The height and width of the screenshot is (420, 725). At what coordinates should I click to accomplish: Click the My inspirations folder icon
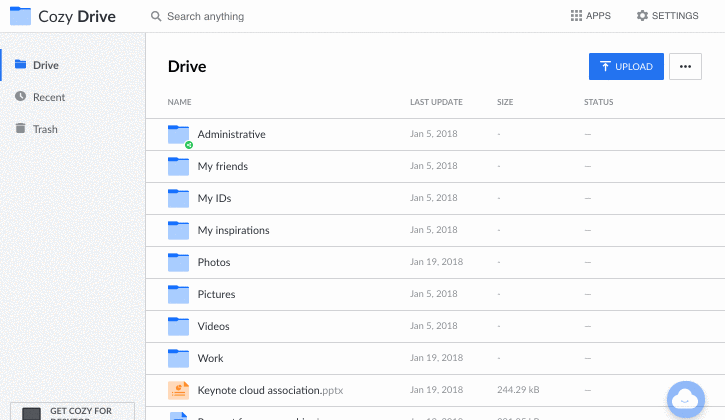[x=178, y=230]
